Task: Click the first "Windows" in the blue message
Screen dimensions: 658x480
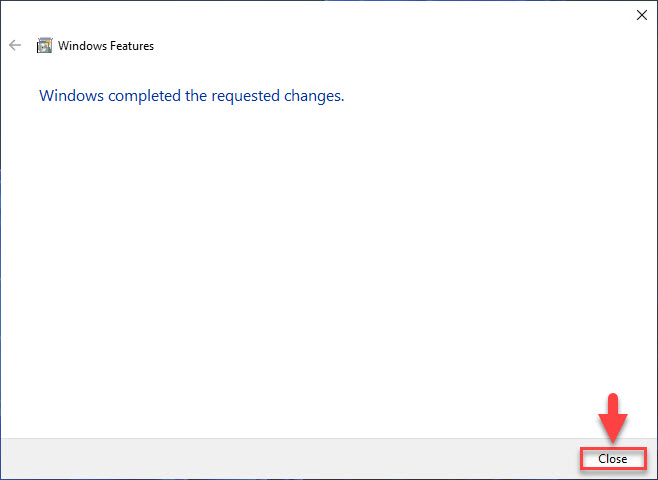Action: point(68,96)
